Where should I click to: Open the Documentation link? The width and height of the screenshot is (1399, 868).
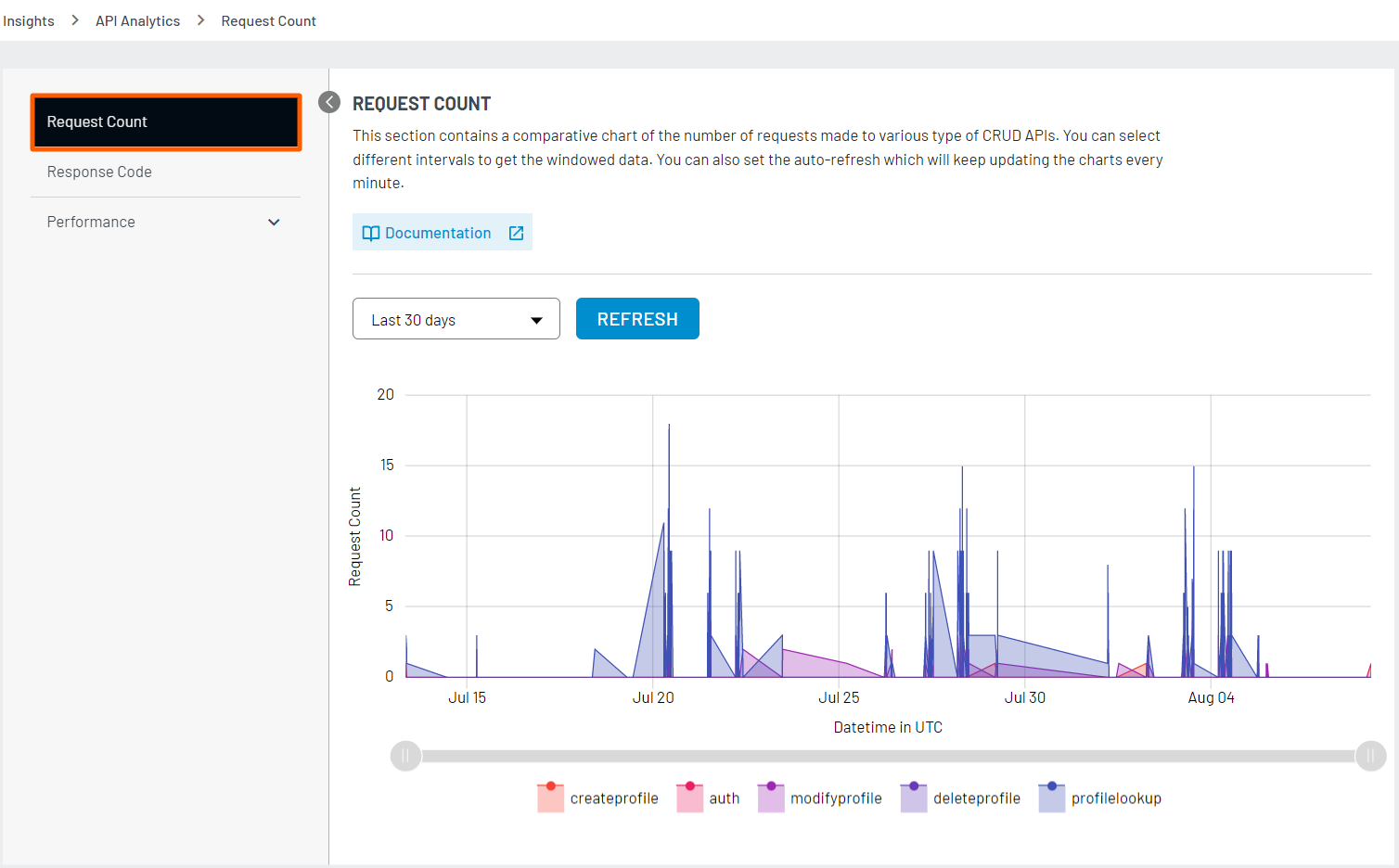pos(438,232)
